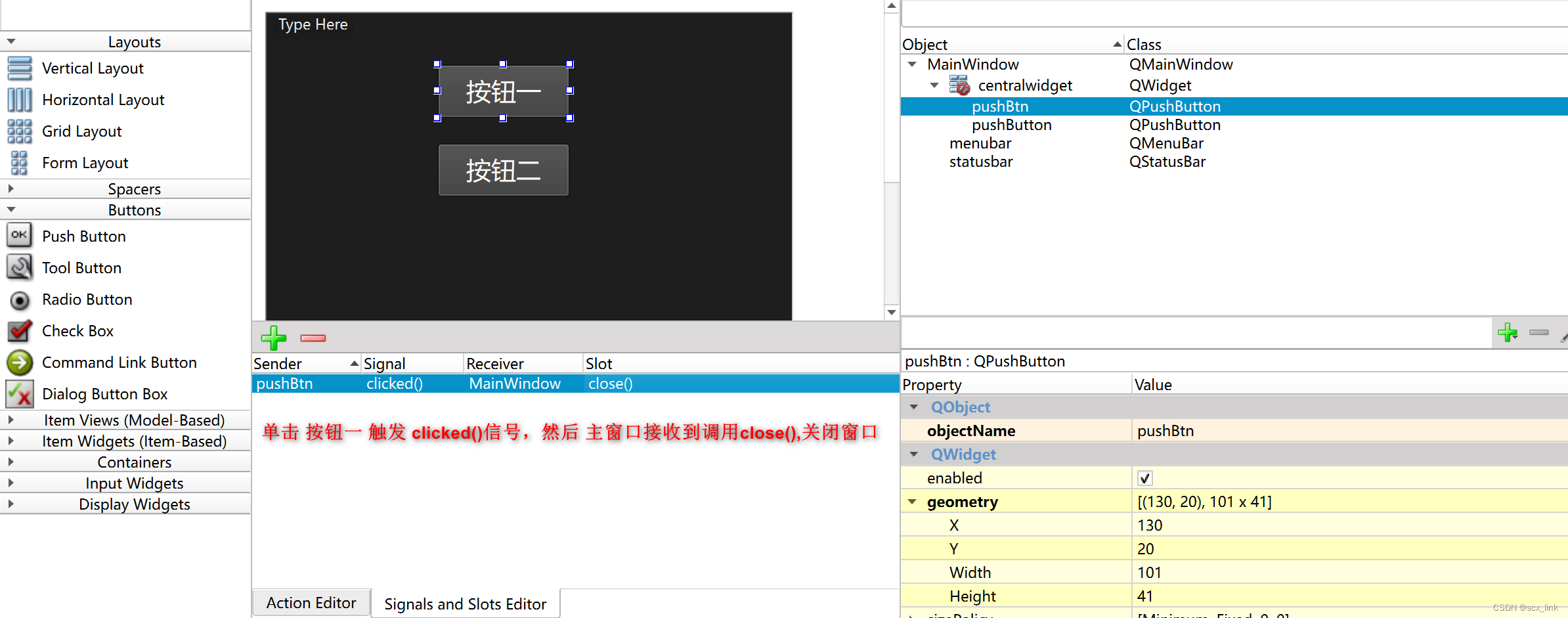Image resolution: width=1568 pixels, height=618 pixels.
Task: Click the 按钮一 button on the form
Action: (x=503, y=91)
